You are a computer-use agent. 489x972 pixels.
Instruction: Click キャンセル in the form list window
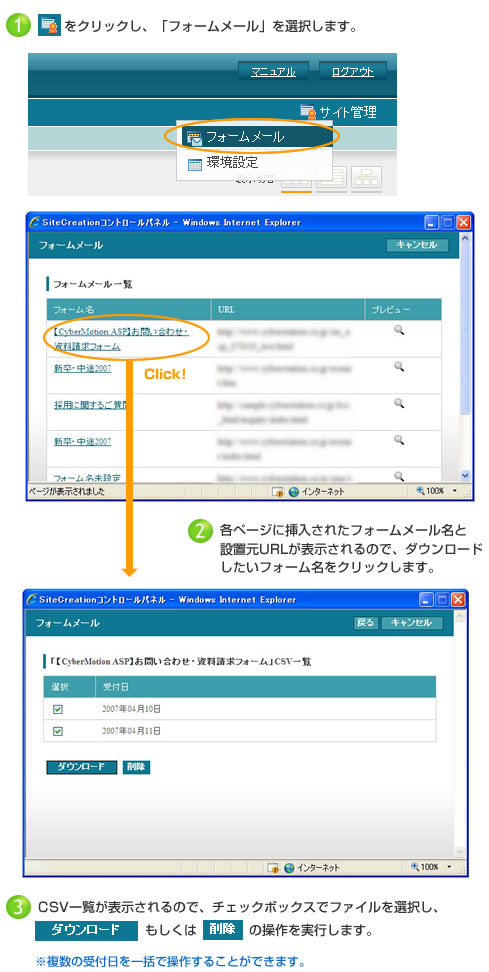(417, 245)
